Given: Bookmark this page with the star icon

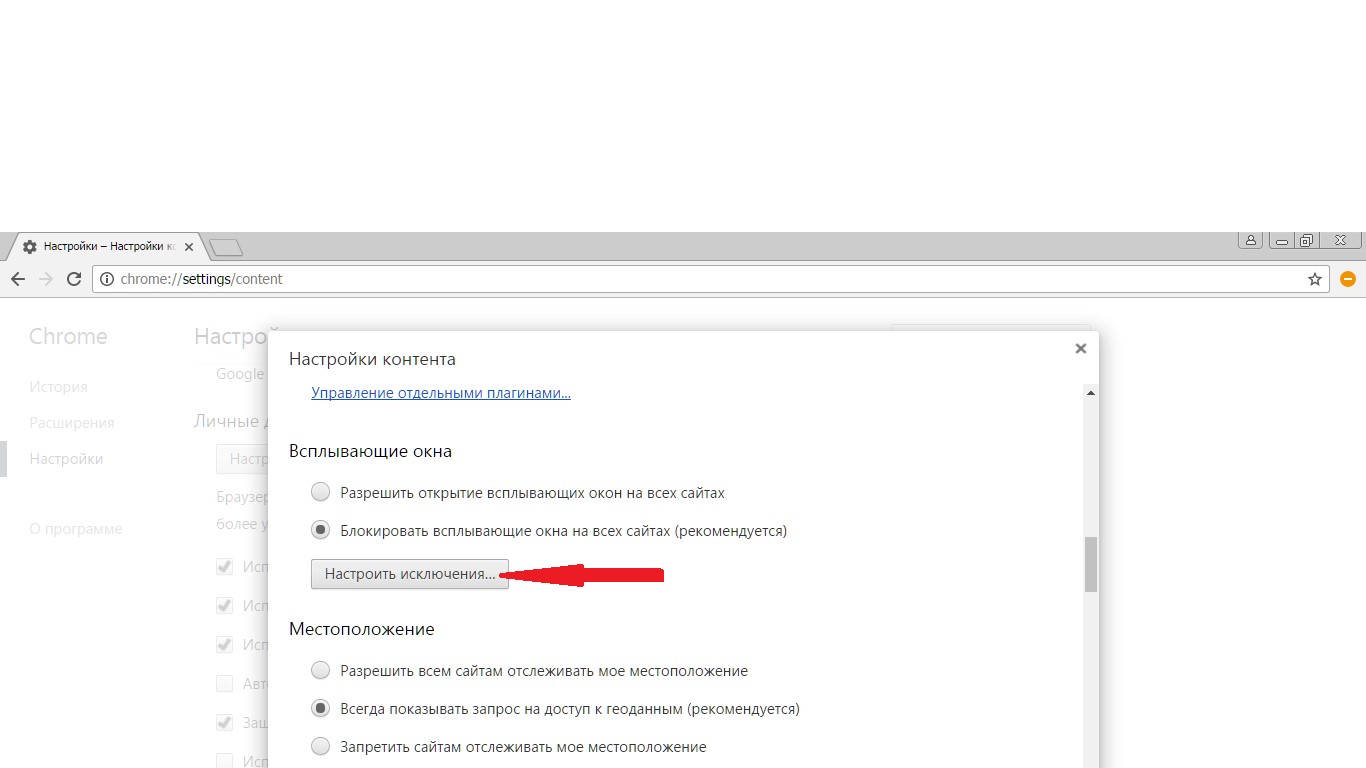Looking at the screenshot, I should (1315, 279).
